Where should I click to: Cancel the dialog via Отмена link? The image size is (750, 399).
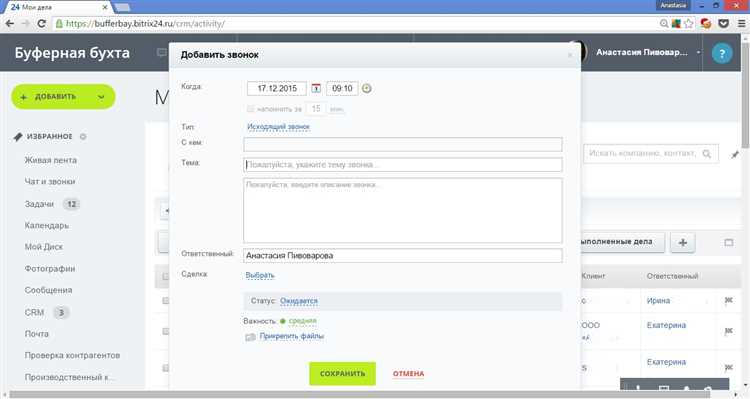(x=408, y=374)
